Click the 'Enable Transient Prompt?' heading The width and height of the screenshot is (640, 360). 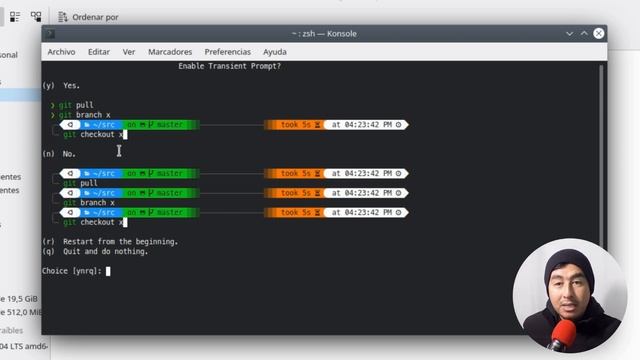click(229, 66)
